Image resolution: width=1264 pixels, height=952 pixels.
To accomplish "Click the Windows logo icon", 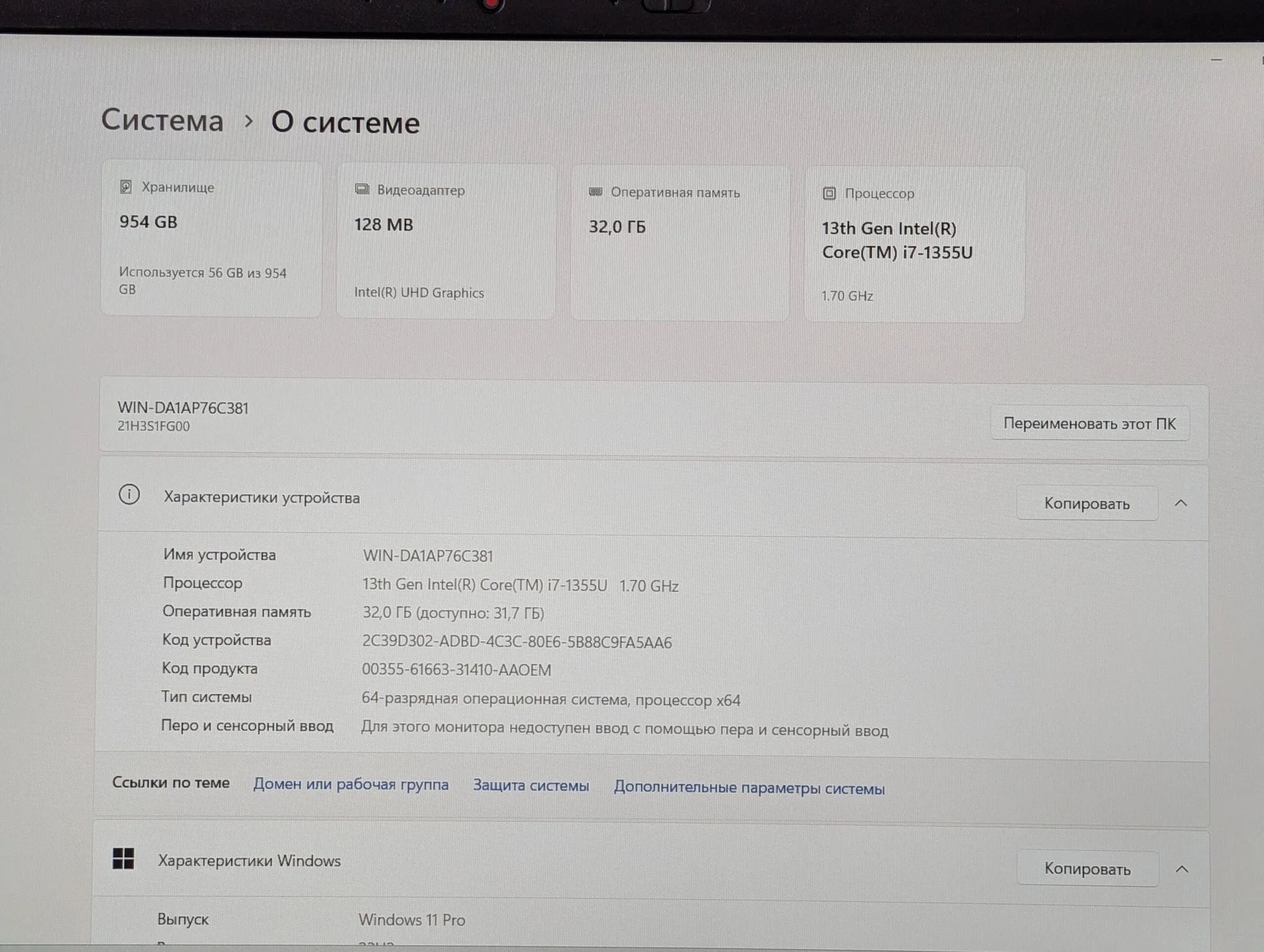I will [123, 858].
